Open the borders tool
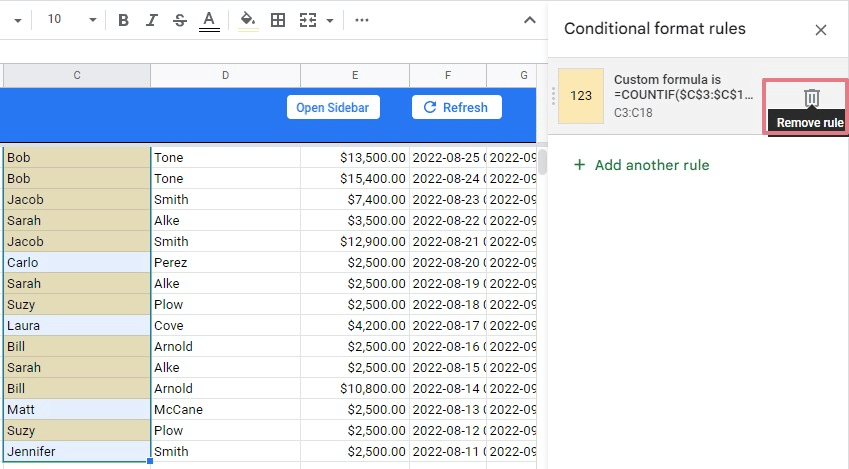The width and height of the screenshot is (849, 469). tap(278, 20)
